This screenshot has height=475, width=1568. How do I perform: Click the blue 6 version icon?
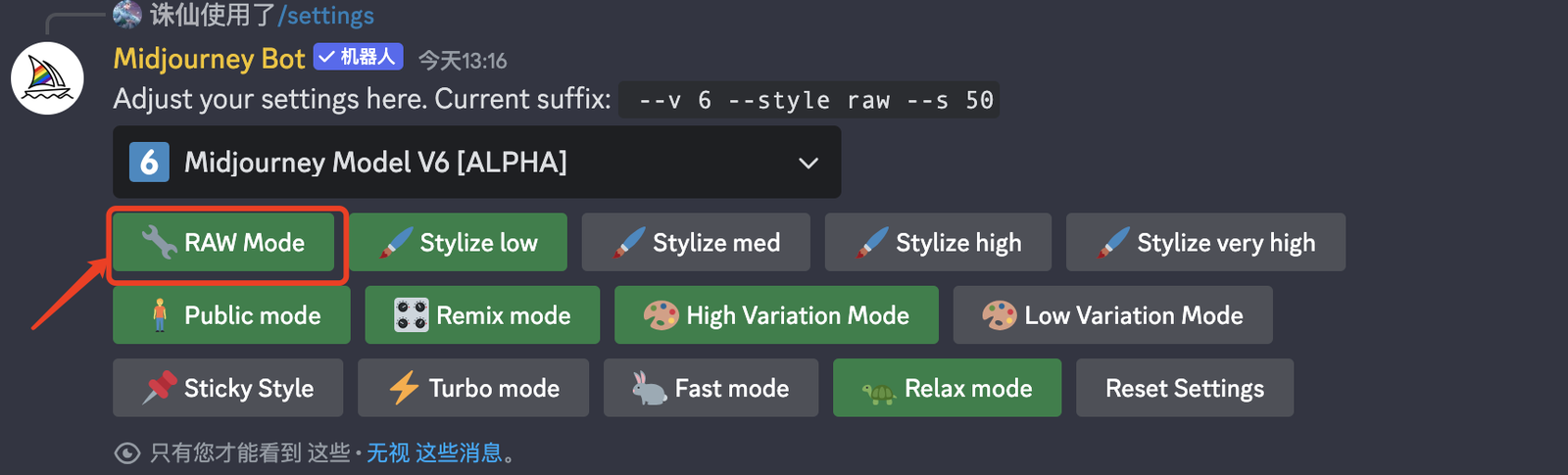(x=149, y=162)
